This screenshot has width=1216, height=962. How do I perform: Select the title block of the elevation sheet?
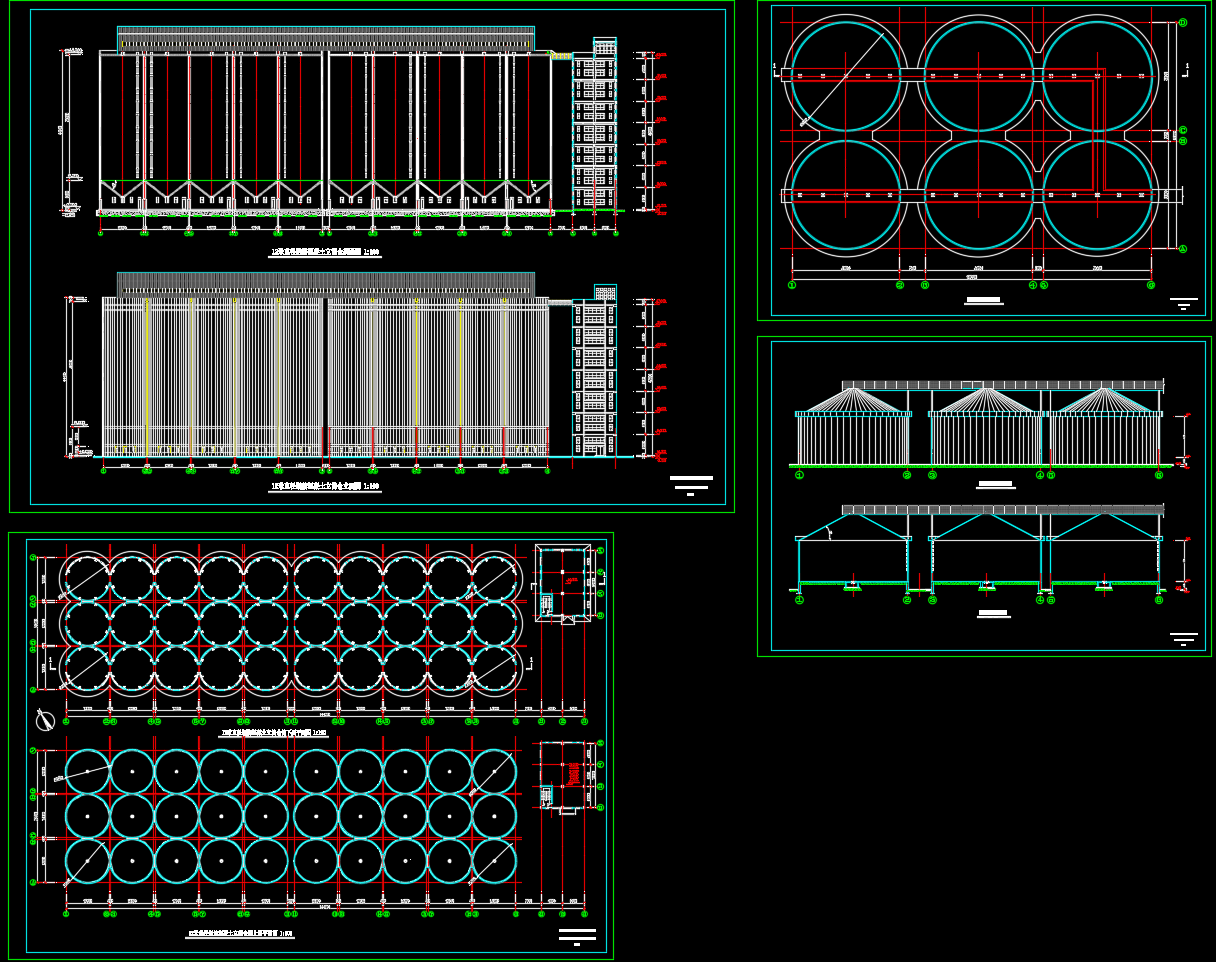[691, 483]
